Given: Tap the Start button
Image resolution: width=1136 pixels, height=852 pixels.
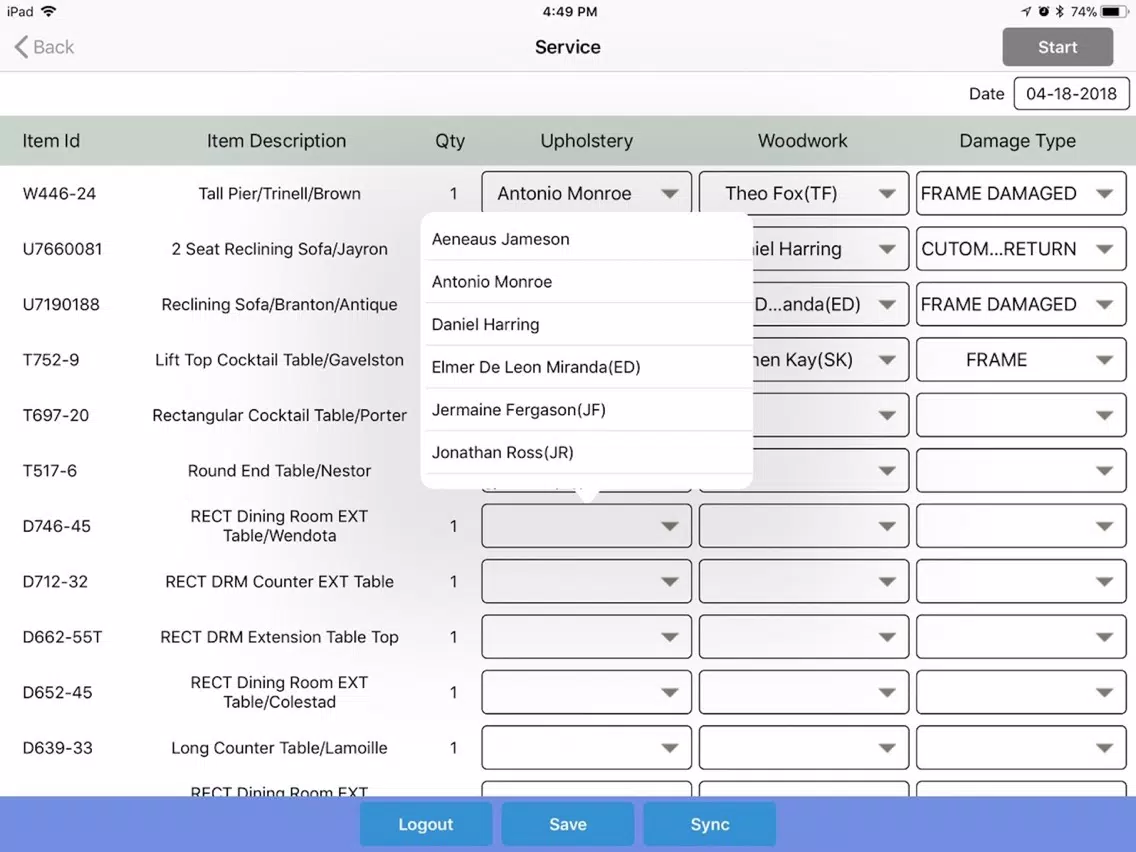Looking at the screenshot, I should (1057, 47).
